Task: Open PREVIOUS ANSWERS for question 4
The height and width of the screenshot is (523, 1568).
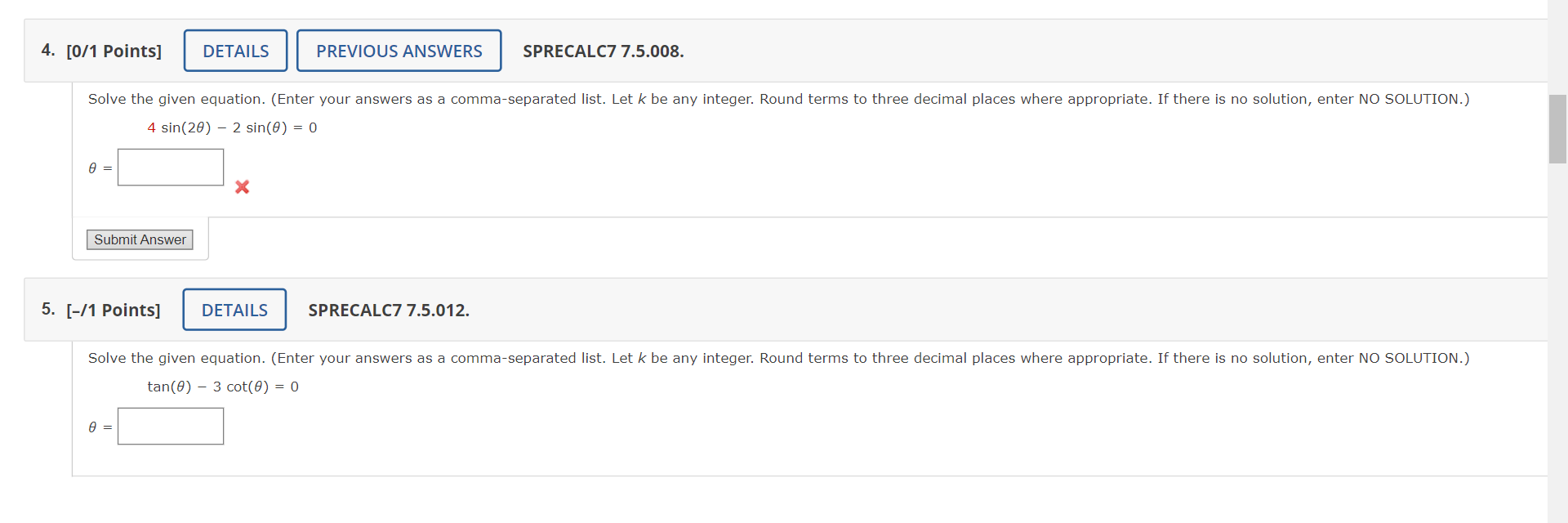Action: click(399, 50)
